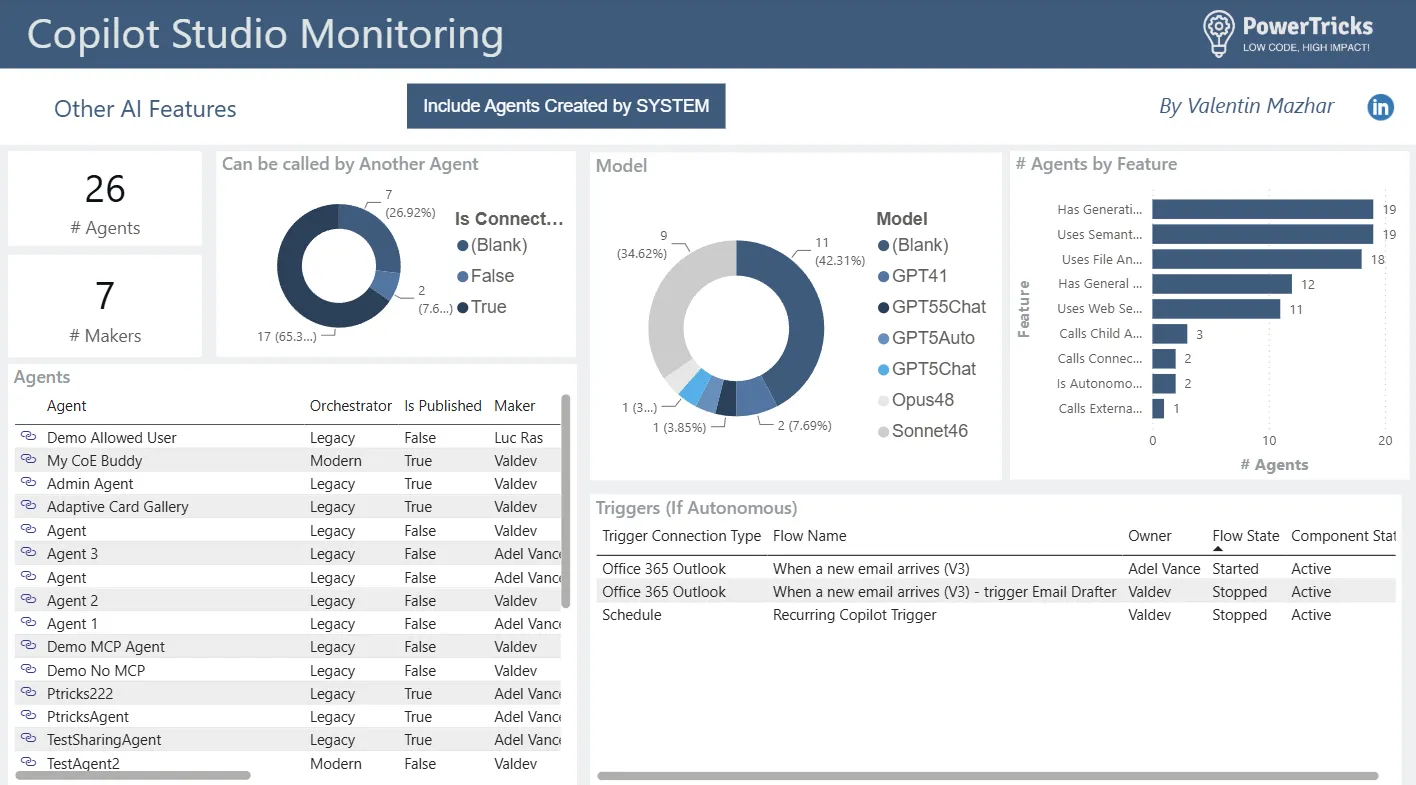
Task: Filter by GPT5Chat in Model legend
Action: [926, 369]
